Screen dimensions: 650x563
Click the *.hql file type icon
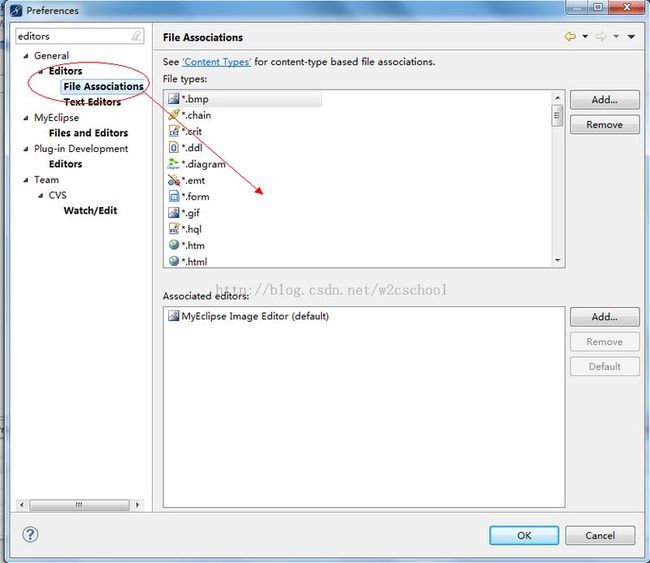[x=174, y=229]
